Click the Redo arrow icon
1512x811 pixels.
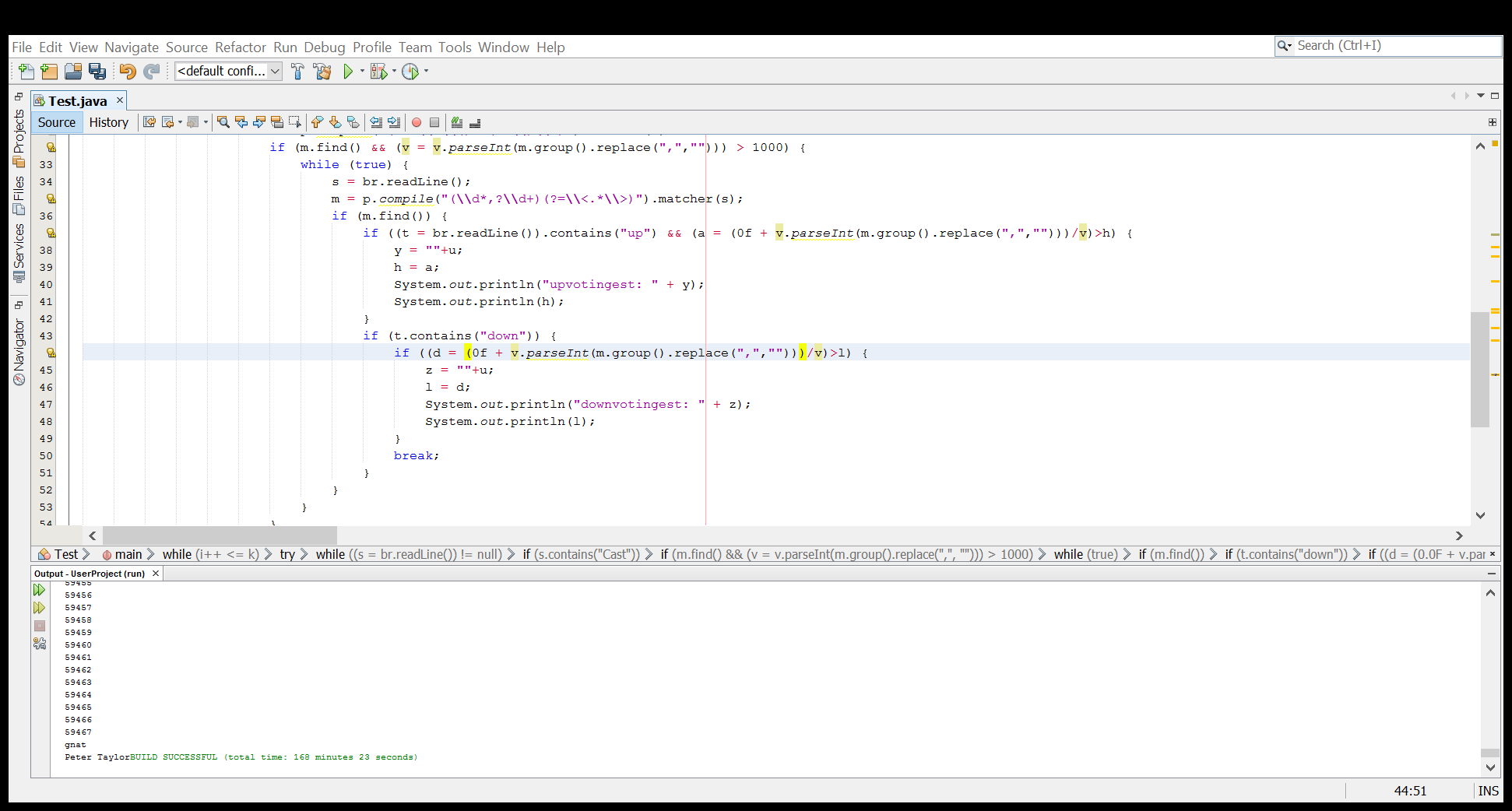click(x=152, y=72)
